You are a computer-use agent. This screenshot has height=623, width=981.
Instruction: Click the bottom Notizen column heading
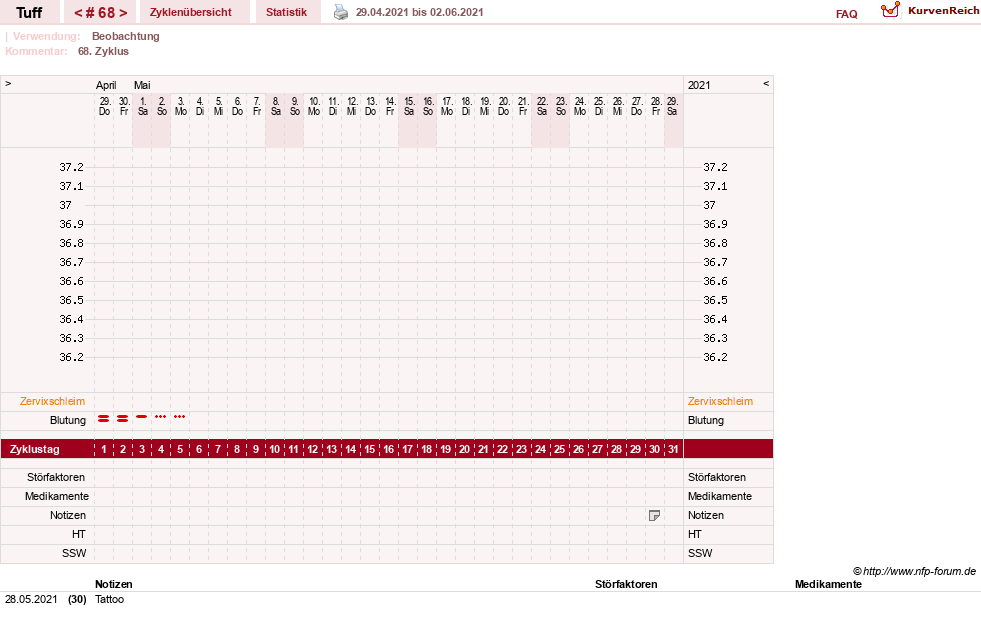tap(114, 584)
